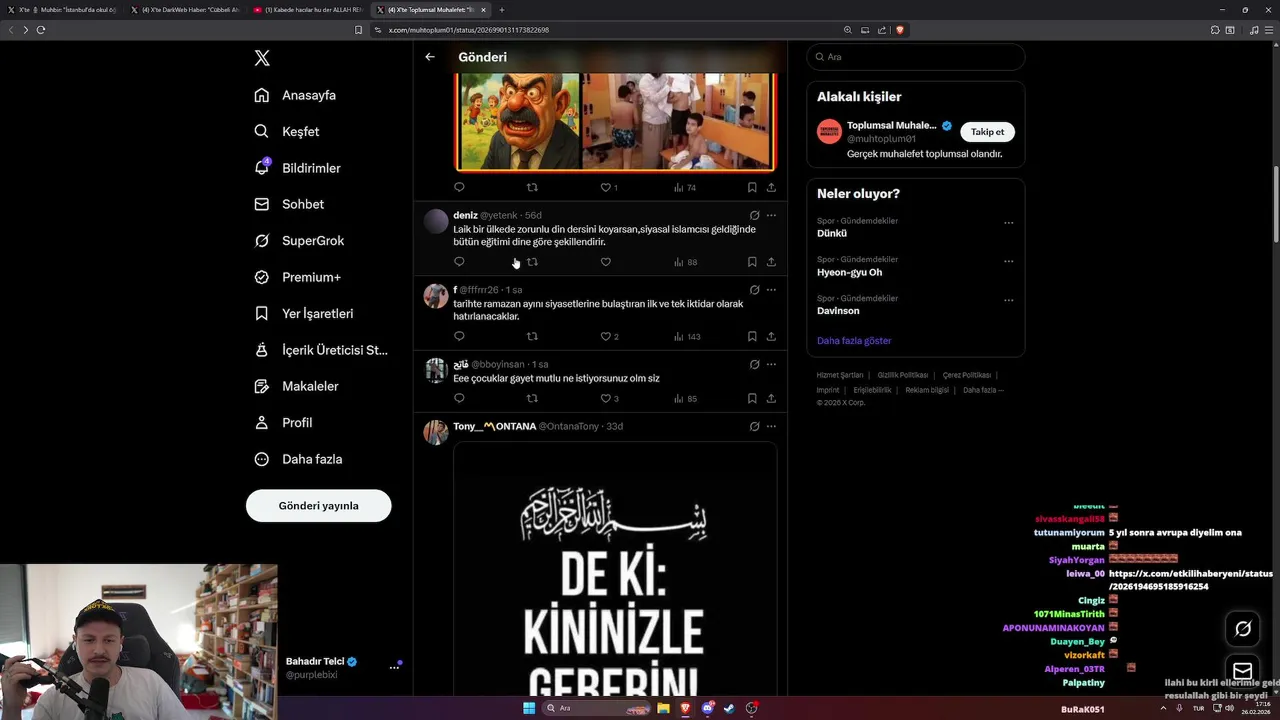Open deniz's profile avatar

coord(436,221)
